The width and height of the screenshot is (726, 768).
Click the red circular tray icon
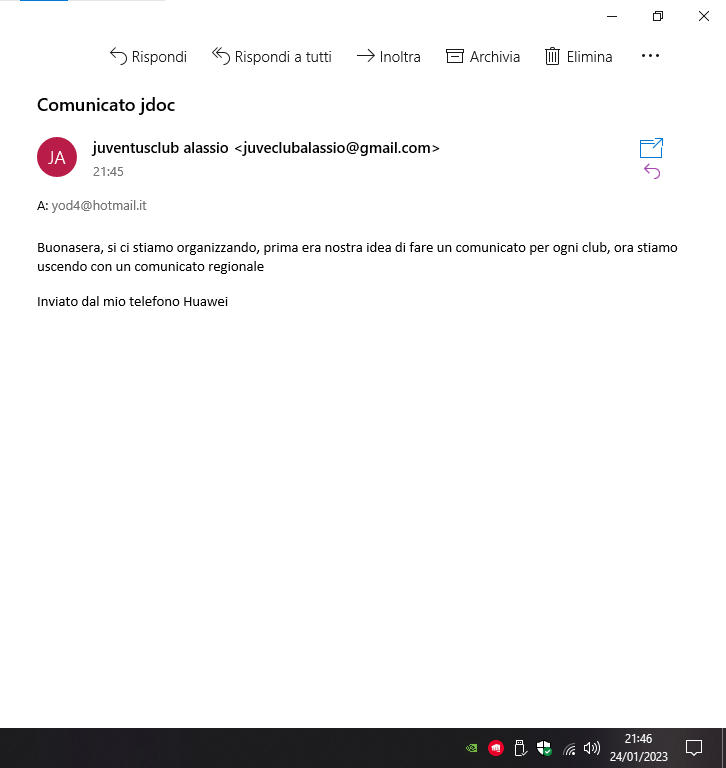tap(496, 748)
